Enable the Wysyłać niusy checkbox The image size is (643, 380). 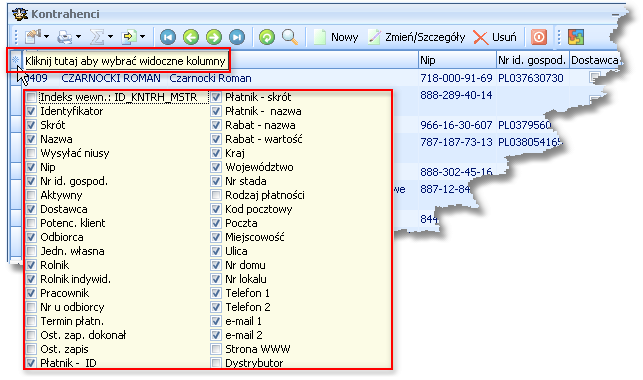click(31, 153)
